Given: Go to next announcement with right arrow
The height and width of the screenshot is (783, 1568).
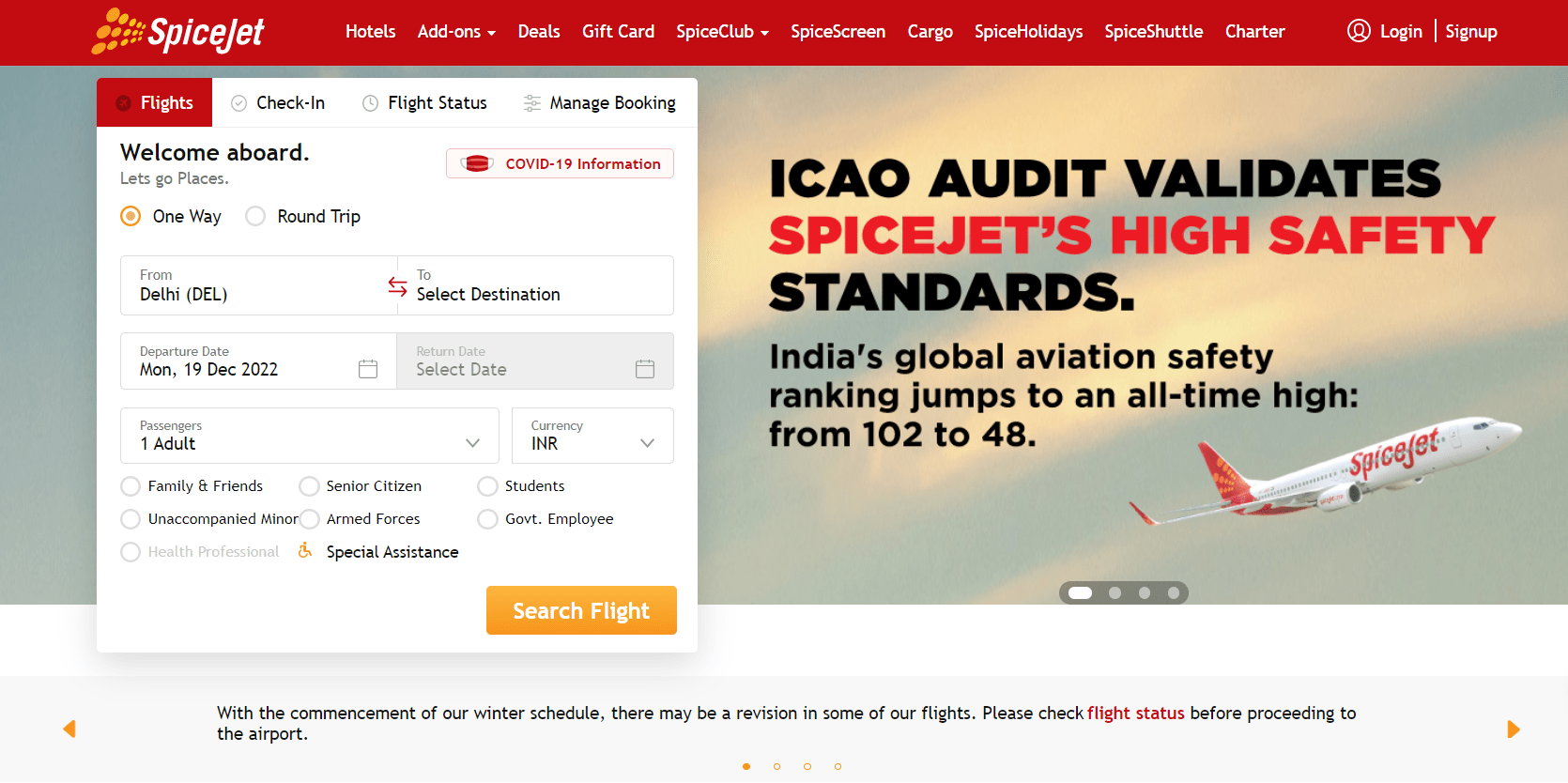Looking at the screenshot, I should click(x=1513, y=729).
